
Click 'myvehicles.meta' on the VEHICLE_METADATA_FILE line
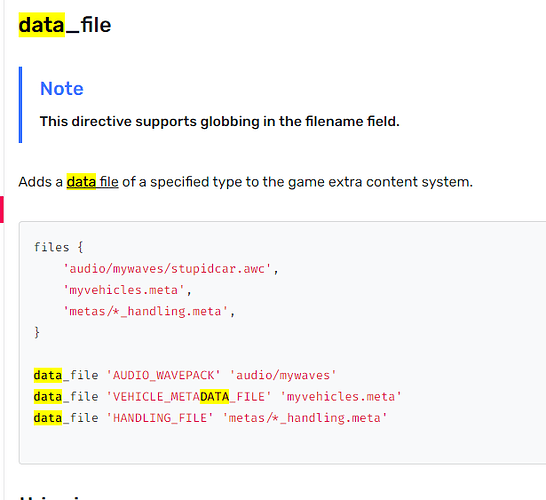click(341, 397)
